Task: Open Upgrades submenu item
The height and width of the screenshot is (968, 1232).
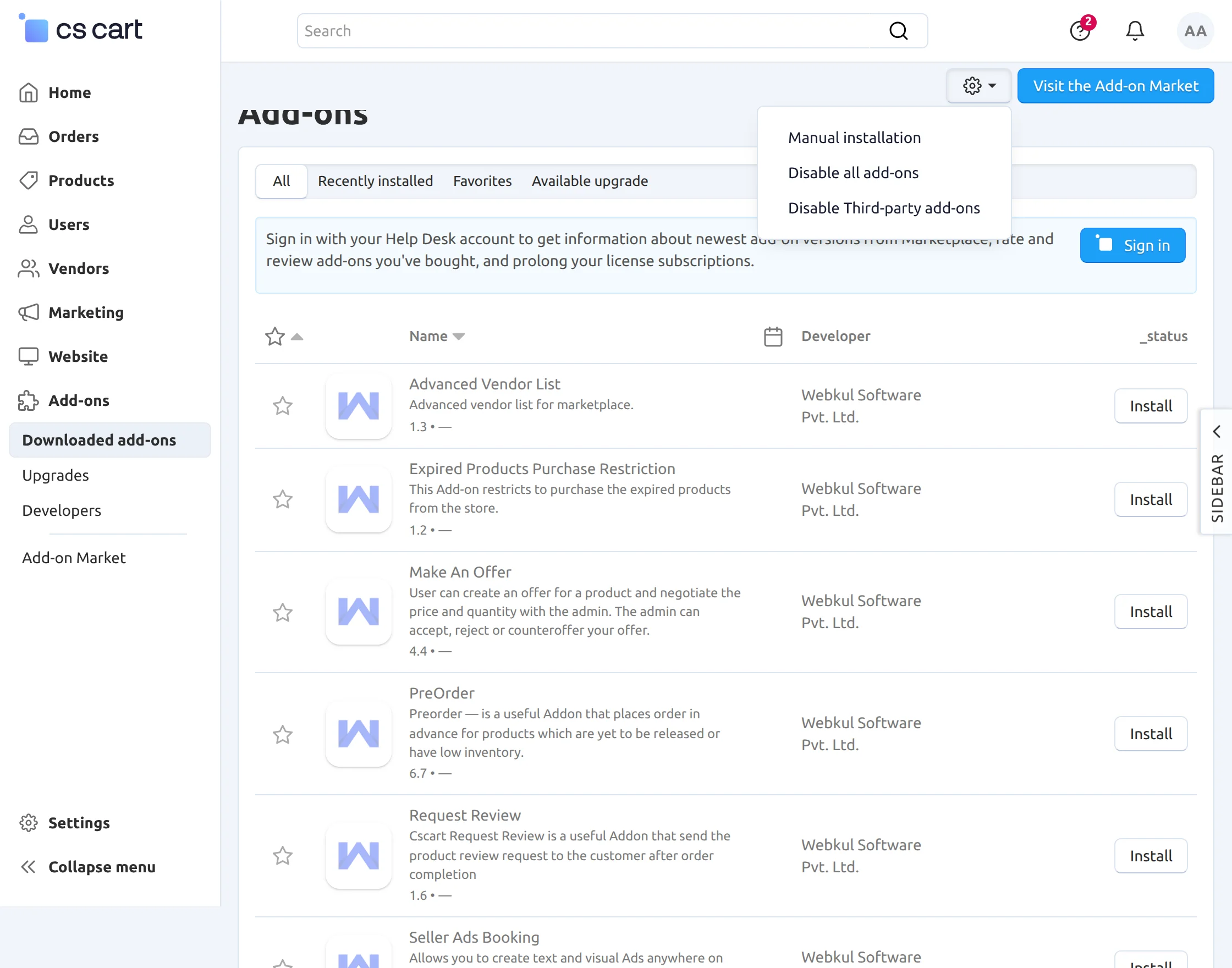Action: [56, 475]
